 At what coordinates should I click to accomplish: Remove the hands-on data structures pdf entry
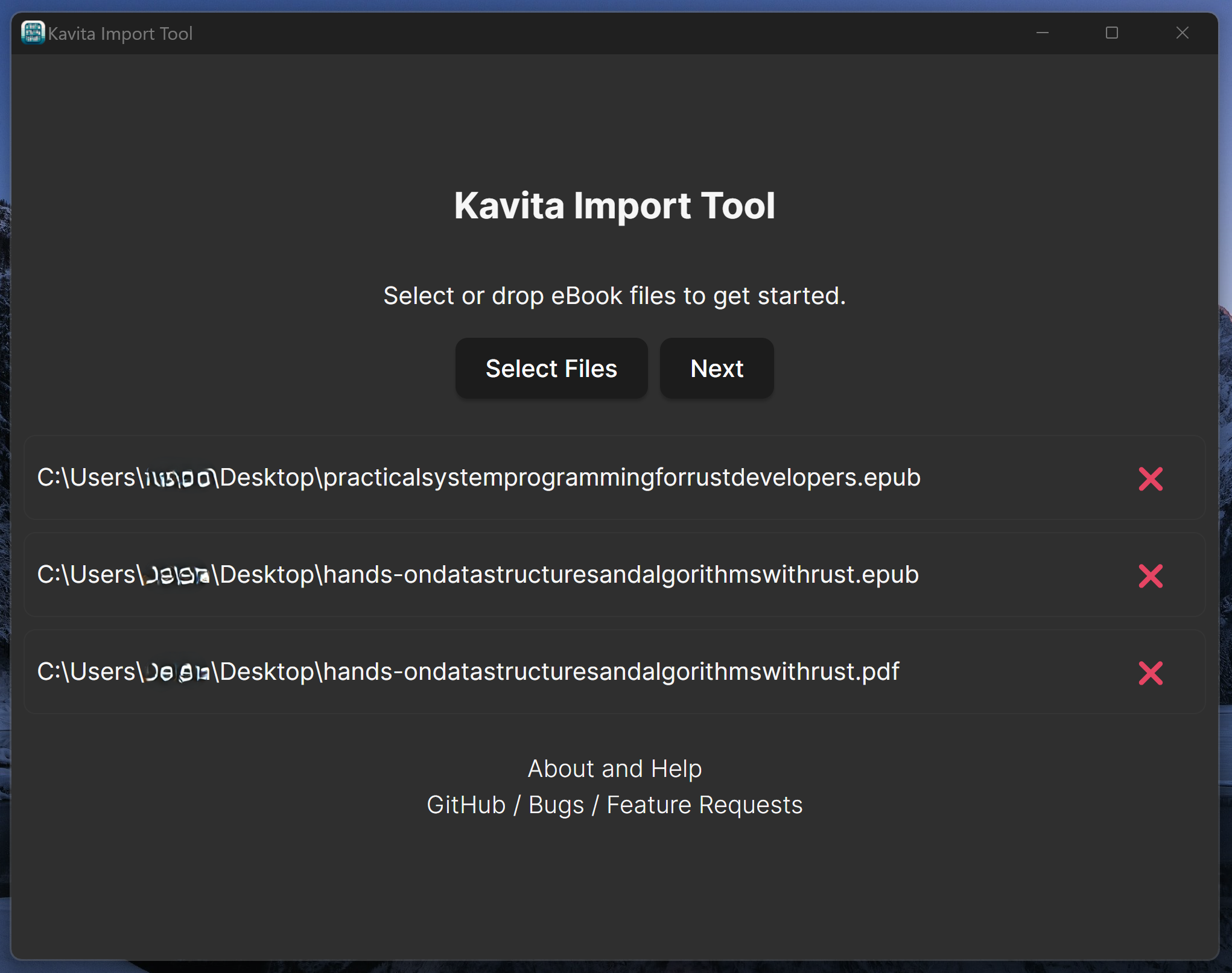1150,673
